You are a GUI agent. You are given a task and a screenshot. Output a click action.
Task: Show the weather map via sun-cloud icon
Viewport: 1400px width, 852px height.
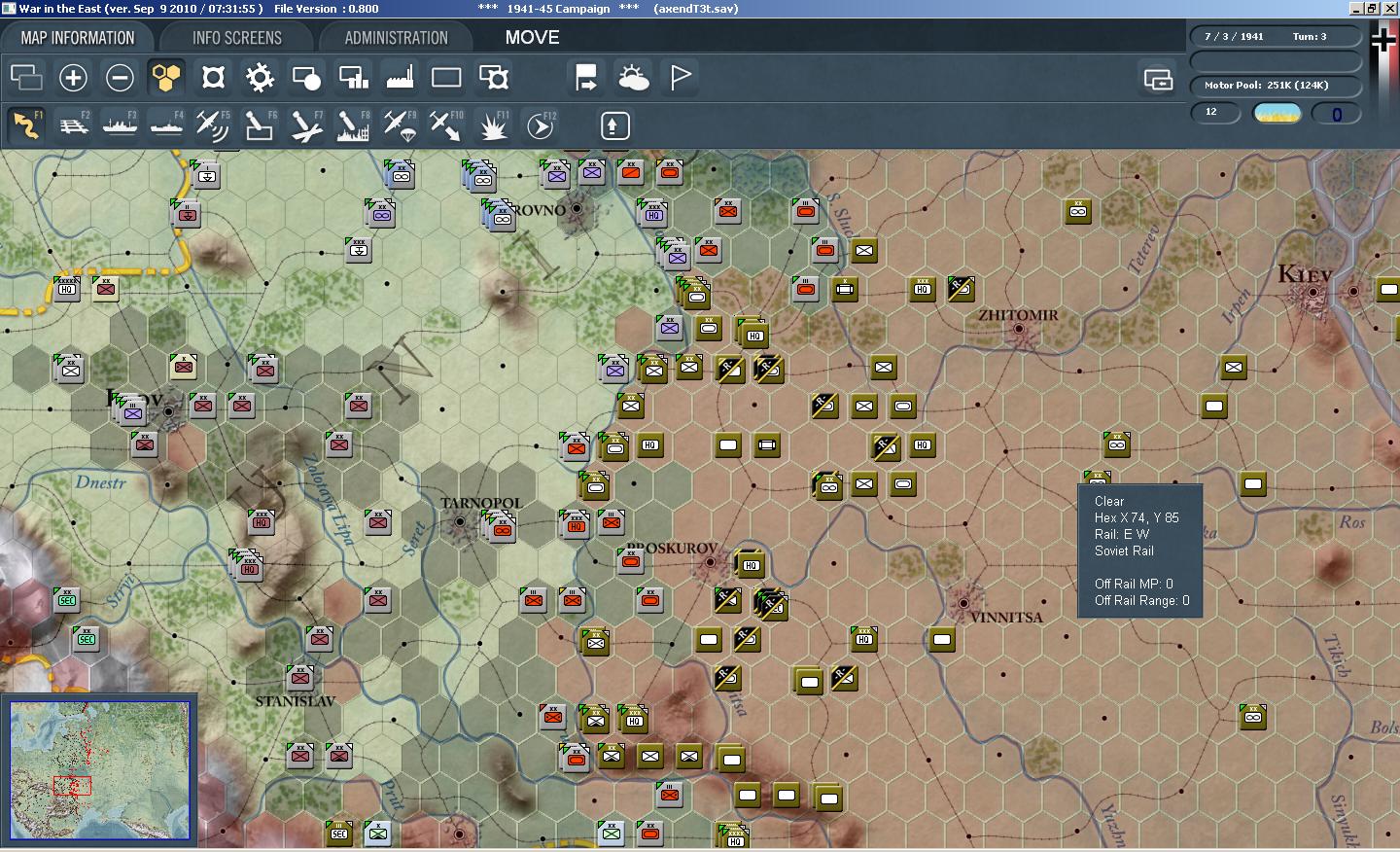pos(633,77)
